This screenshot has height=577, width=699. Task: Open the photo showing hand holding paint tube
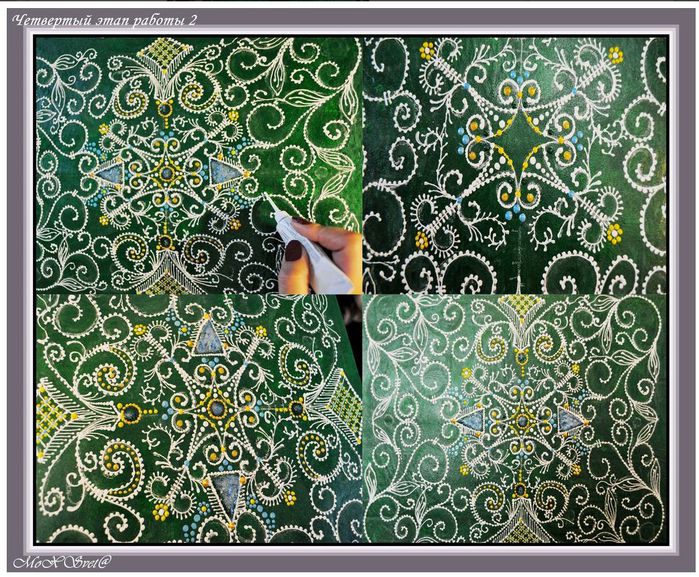[x=199, y=165]
